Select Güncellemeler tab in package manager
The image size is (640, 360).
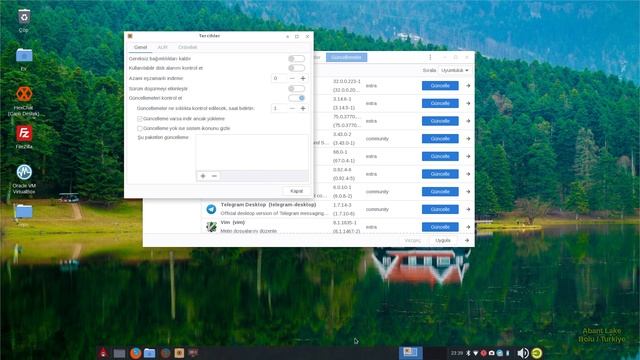coord(346,58)
